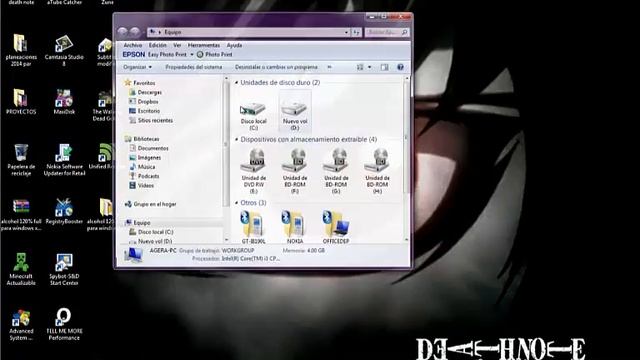The width and height of the screenshot is (640, 360).
Task: Open the Edición menu
Action: pyautogui.click(x=158, y=45)
